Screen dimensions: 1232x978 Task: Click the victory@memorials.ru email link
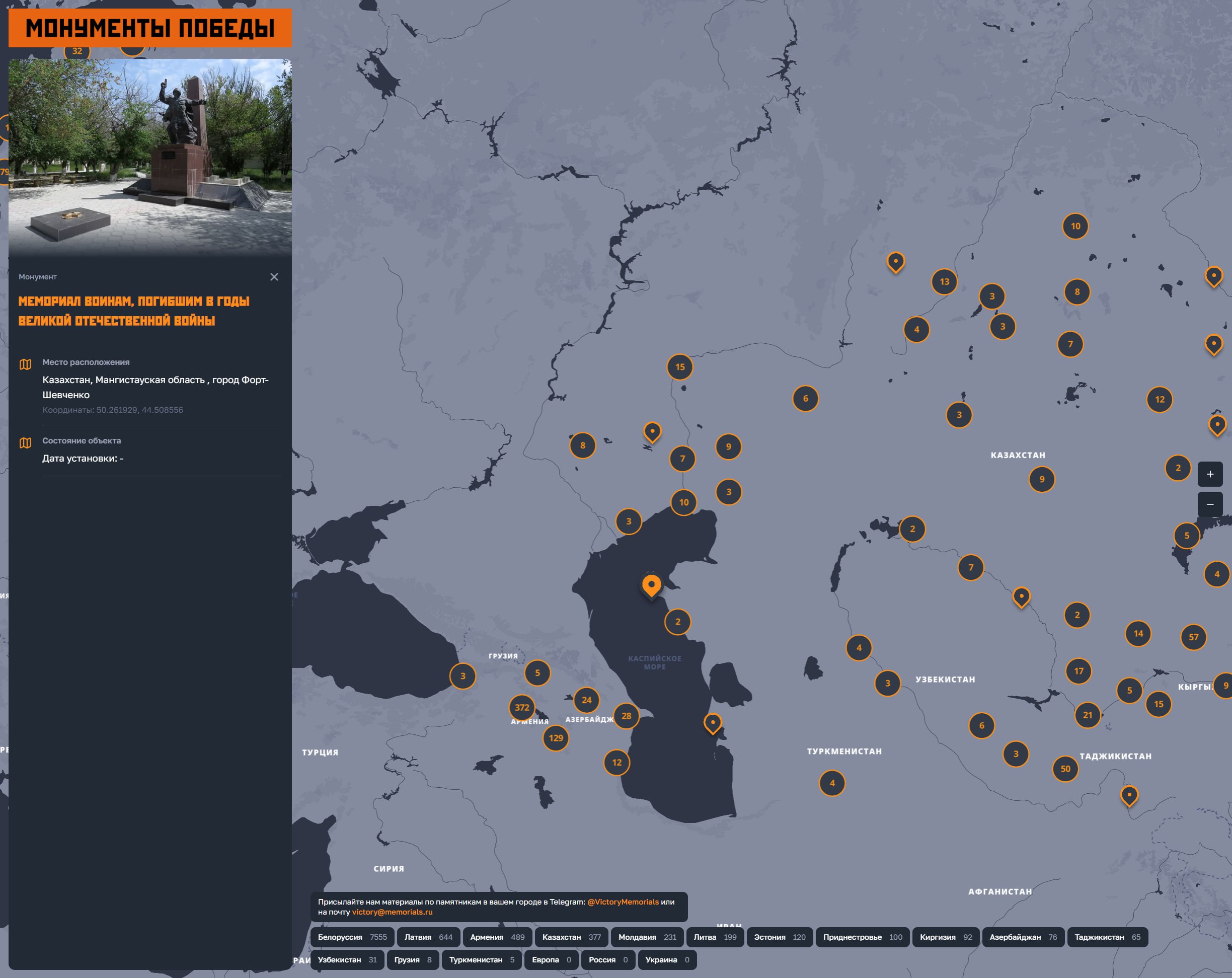392,912
